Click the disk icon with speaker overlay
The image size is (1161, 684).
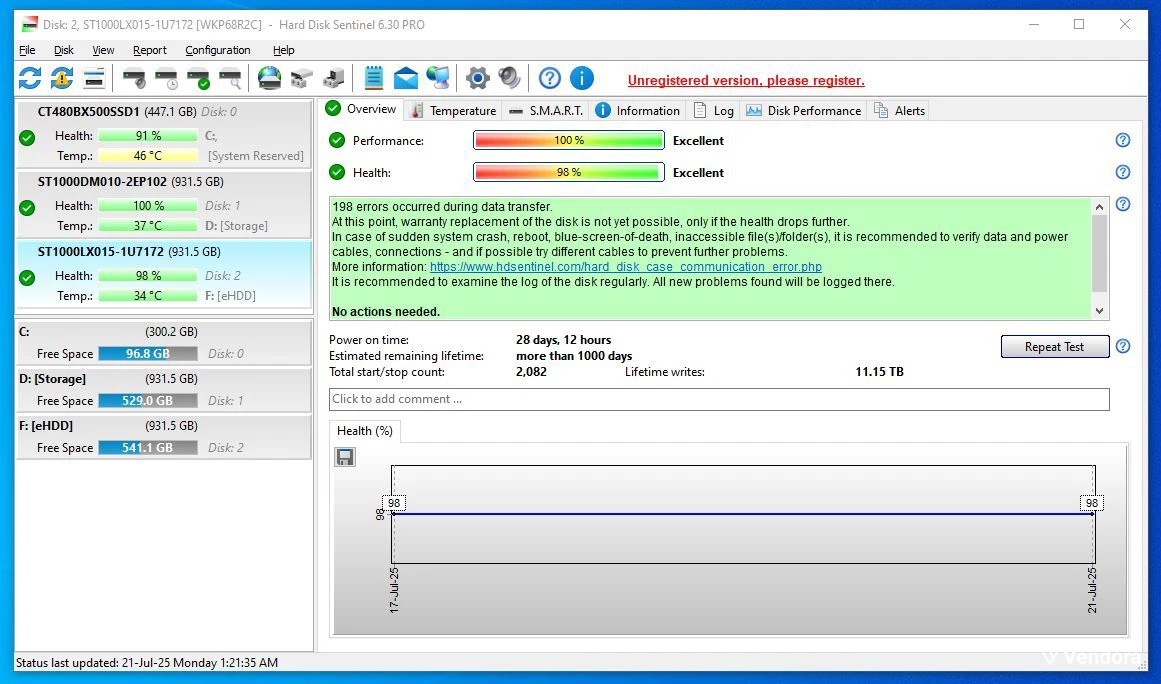point(134,78)
